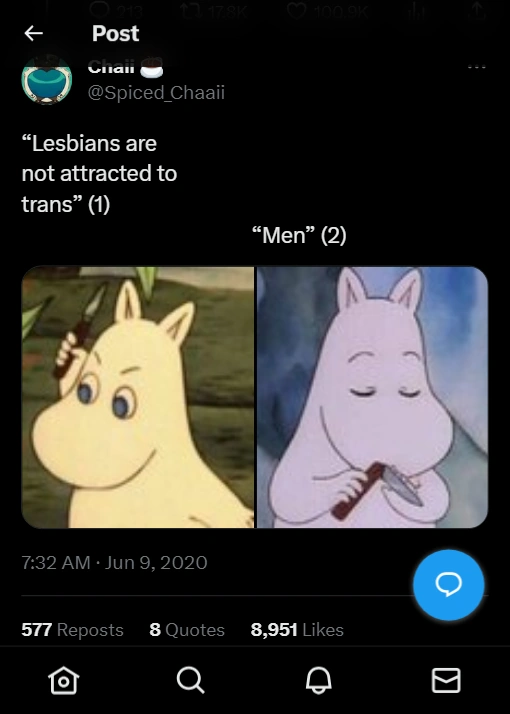Tap the faded view analytics bars icon
Image resolution: width=510 pixels, height=714 pixels.
[415, 11]
